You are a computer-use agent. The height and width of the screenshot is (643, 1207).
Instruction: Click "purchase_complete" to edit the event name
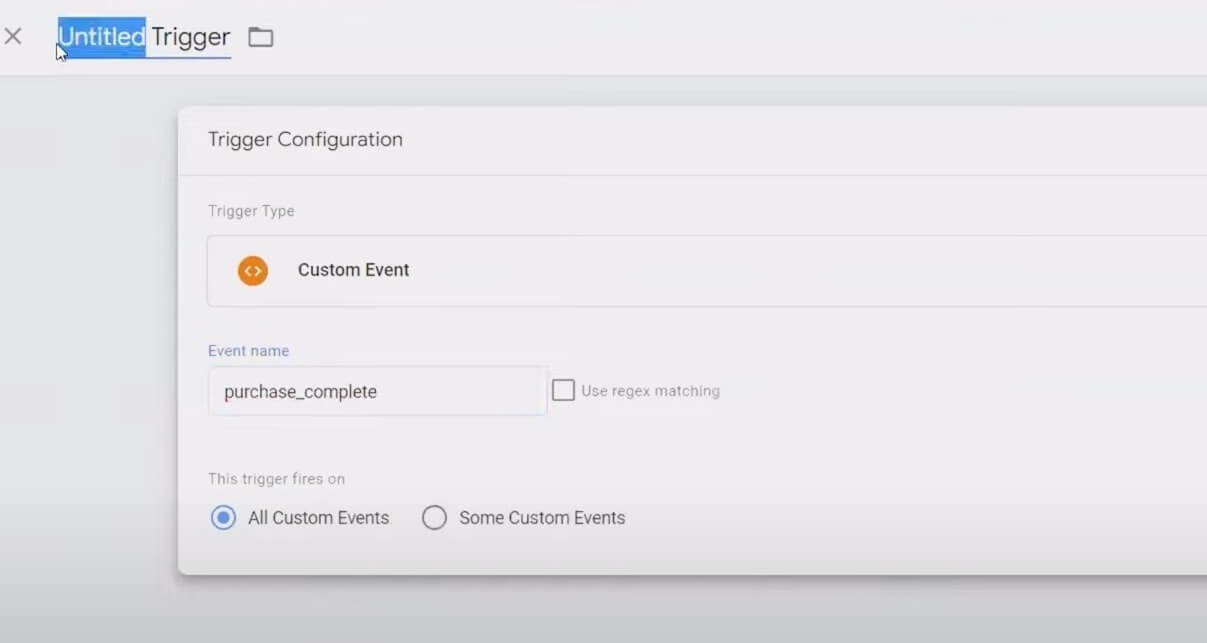coord(300,391)
